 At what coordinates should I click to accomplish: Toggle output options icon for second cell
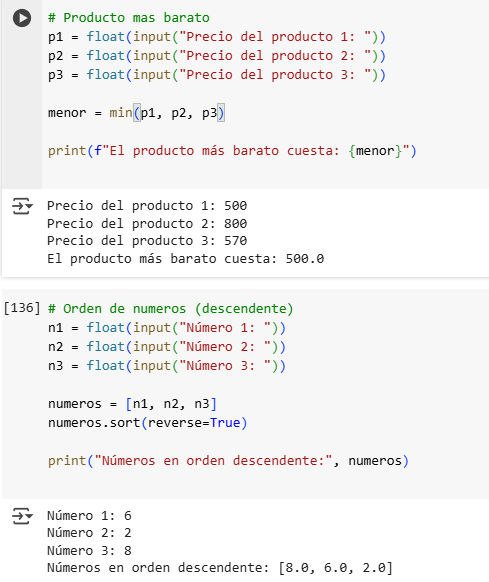22,516
